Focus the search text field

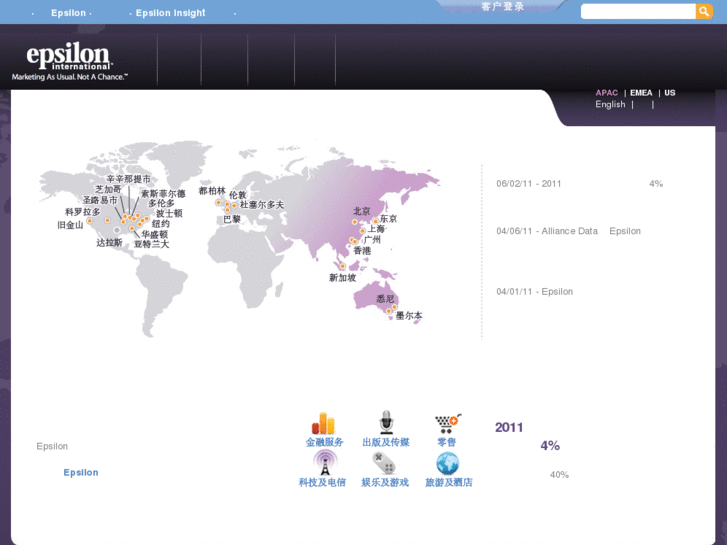click(638, 12)
